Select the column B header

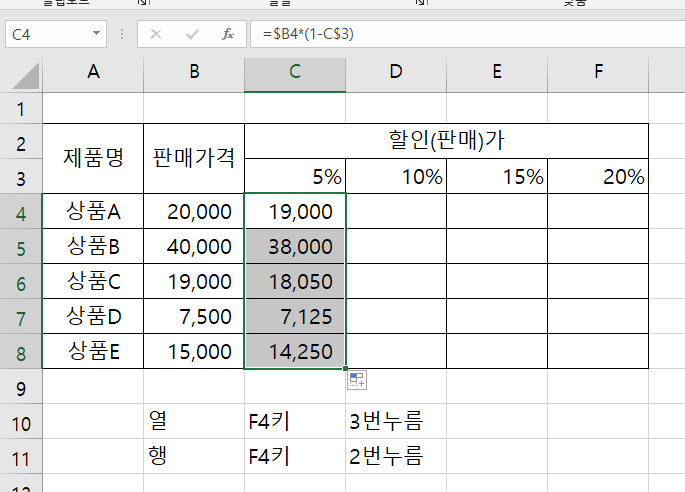coord(194,71)
